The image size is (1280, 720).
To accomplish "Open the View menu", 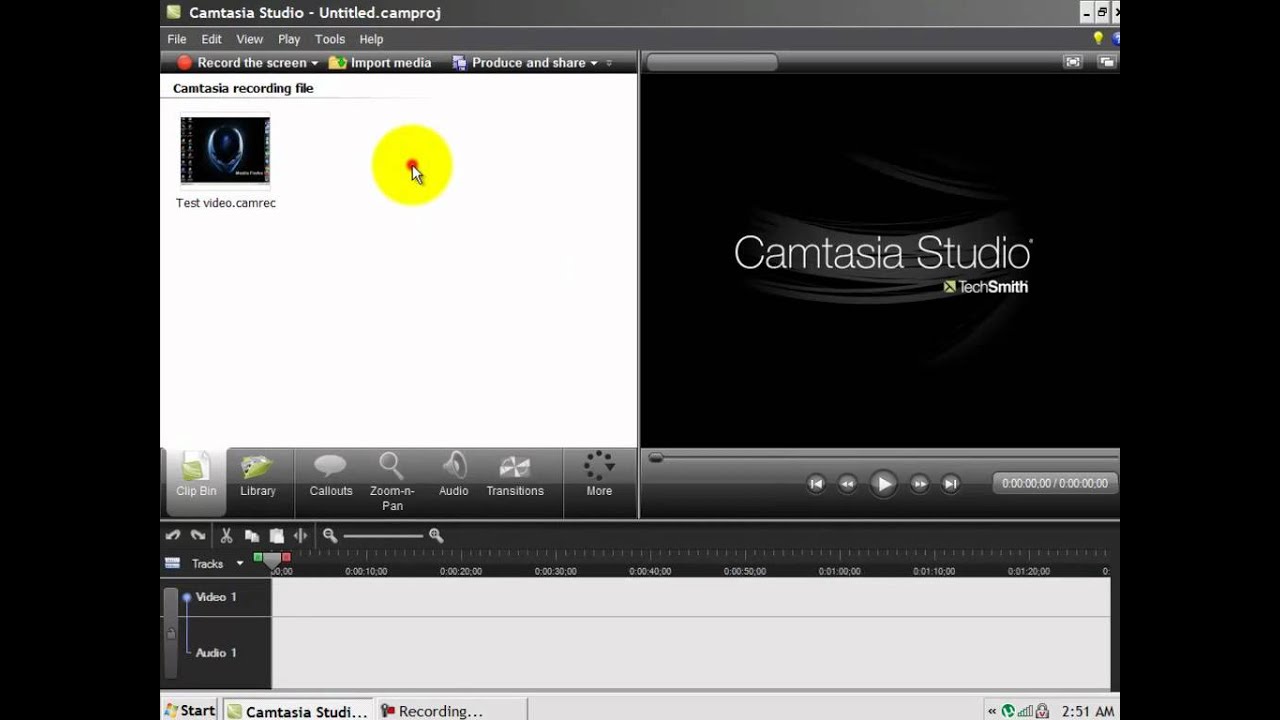I will 249,39.
